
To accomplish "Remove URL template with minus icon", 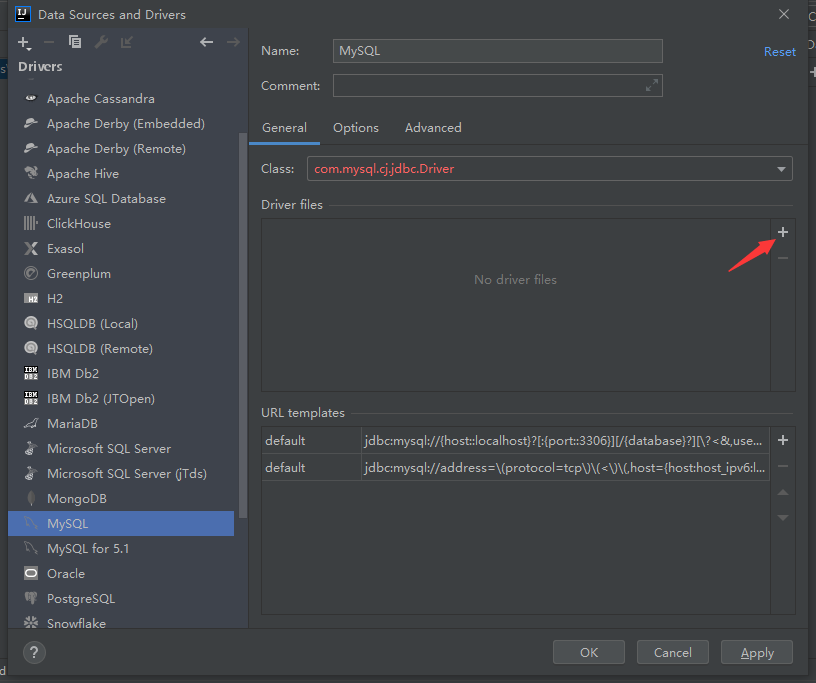I will pos(783,466).
